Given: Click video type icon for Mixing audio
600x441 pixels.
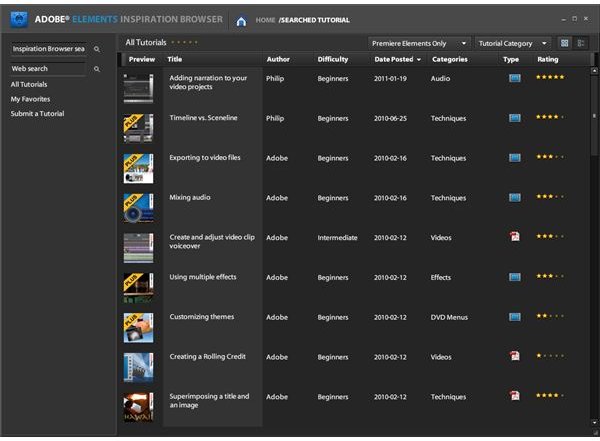Looking at the screenshot, I should tap(515, 198).
